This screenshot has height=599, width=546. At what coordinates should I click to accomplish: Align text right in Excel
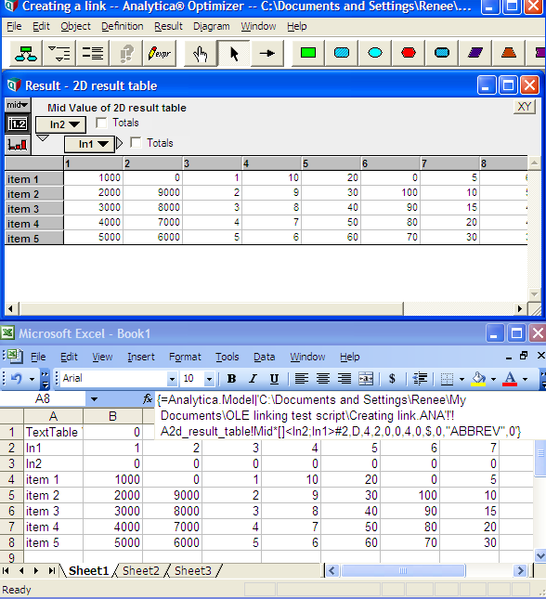[344, 379]
